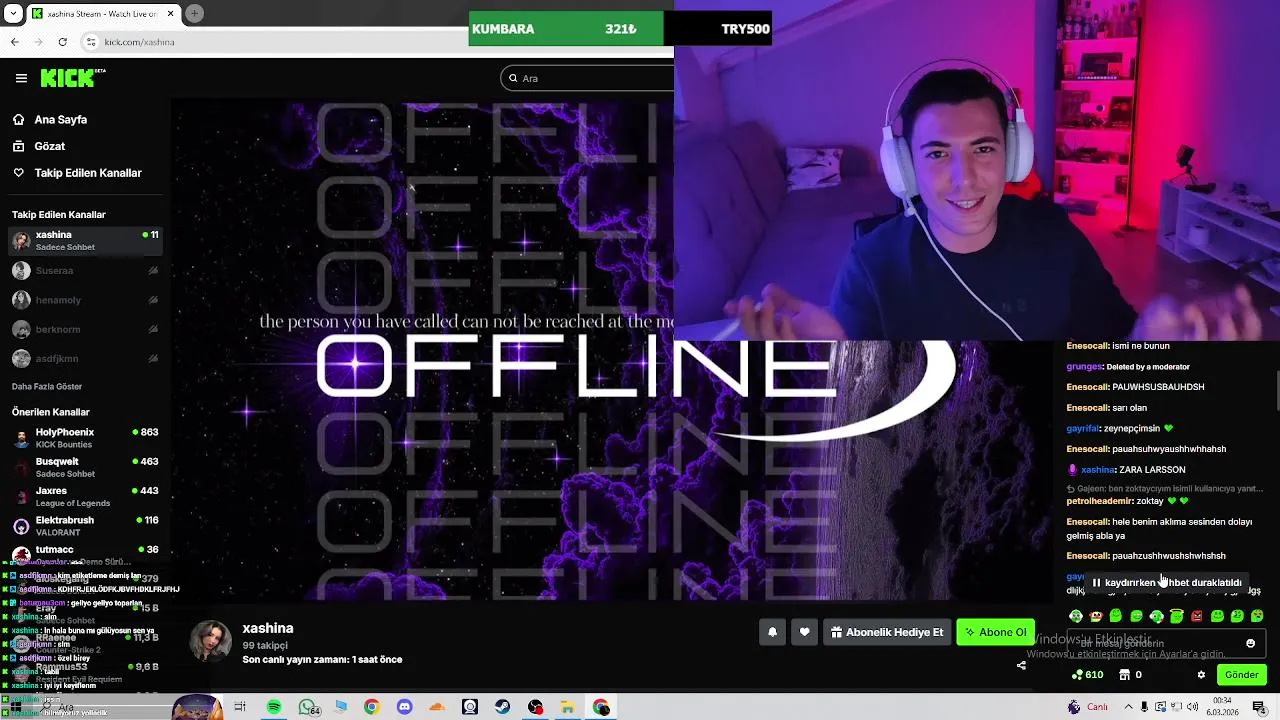Open recommended channel HolyPhoenix
The width and height of the screenshot is (1280, 720).
point(85,438)
